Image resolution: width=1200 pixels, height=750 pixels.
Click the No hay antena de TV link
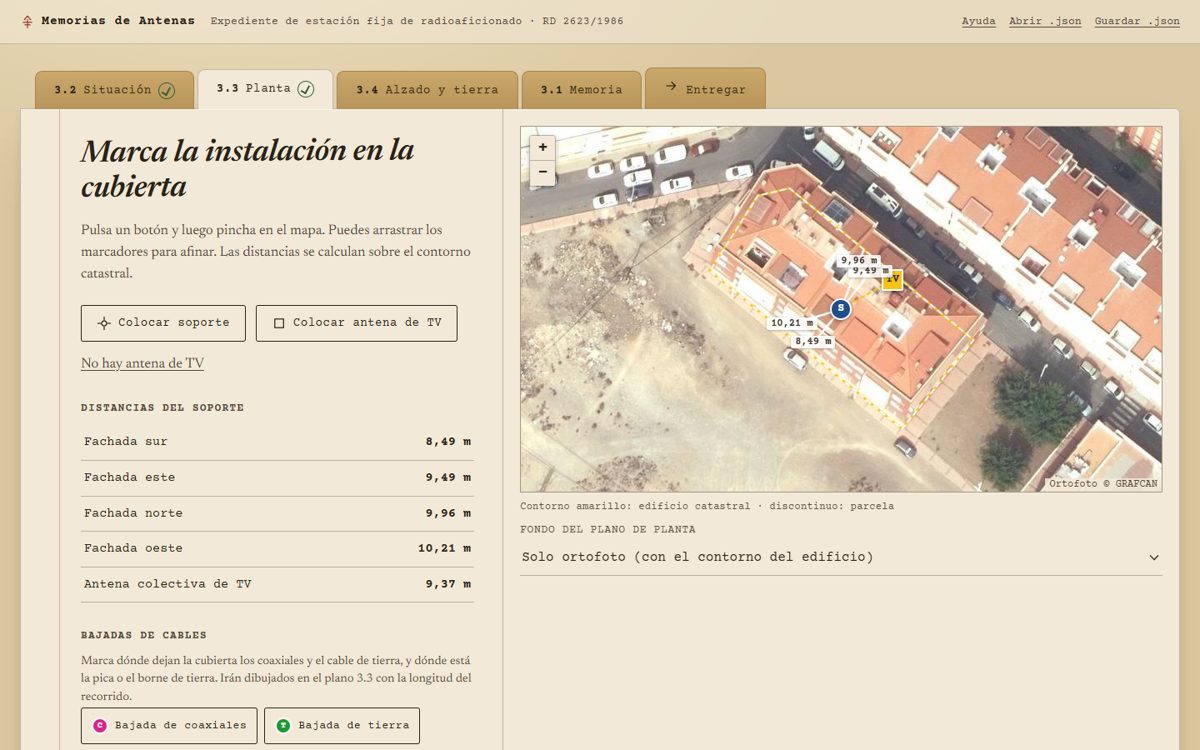[x=142, y=363]
